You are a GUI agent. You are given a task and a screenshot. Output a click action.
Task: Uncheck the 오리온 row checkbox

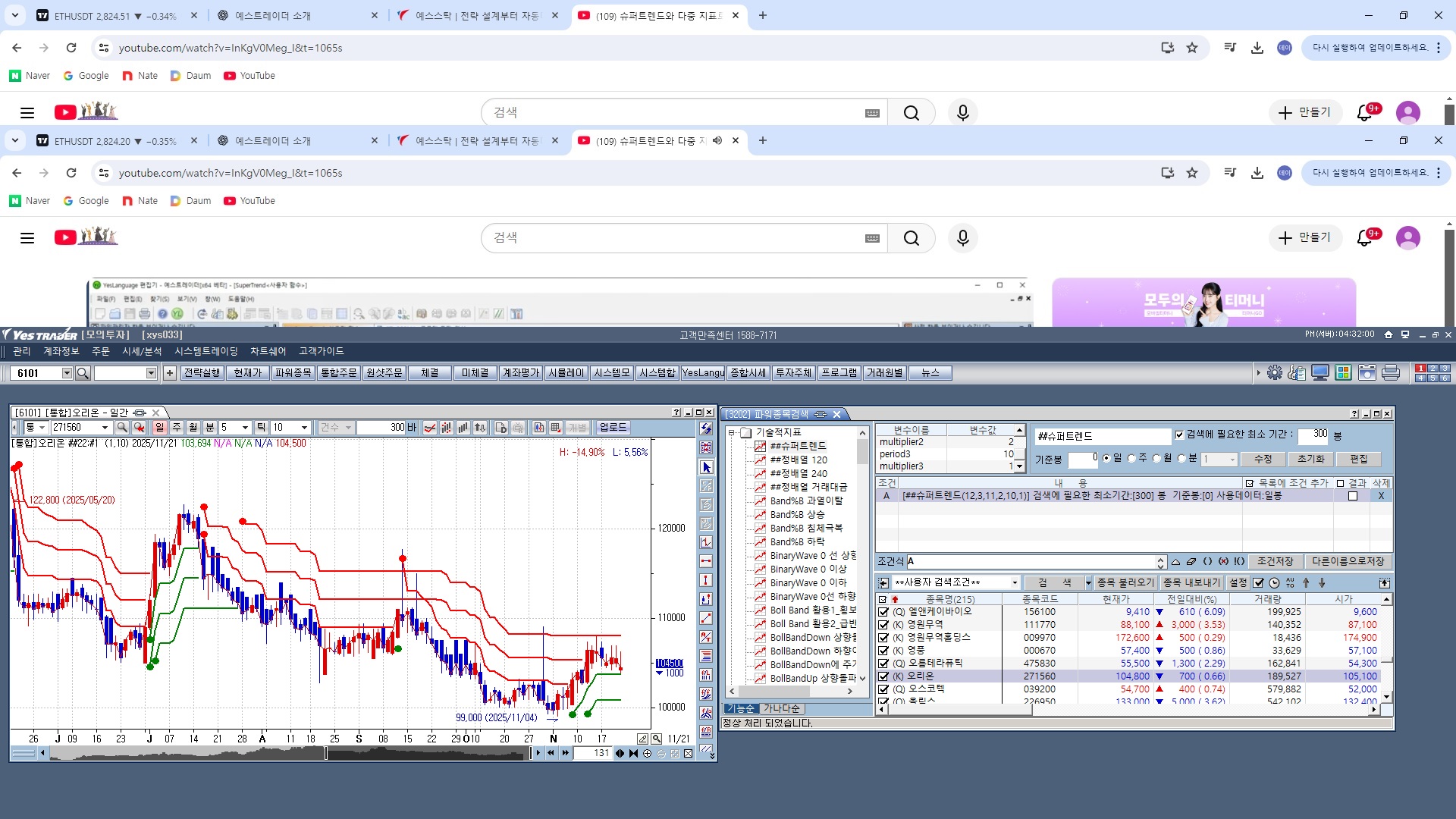coord(883,676)
